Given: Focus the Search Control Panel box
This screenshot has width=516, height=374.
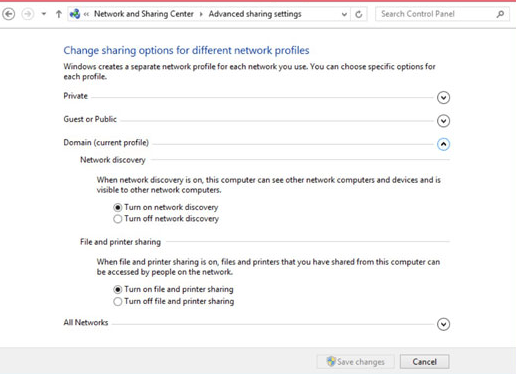Looking at the screenshot, I should 442,14.
